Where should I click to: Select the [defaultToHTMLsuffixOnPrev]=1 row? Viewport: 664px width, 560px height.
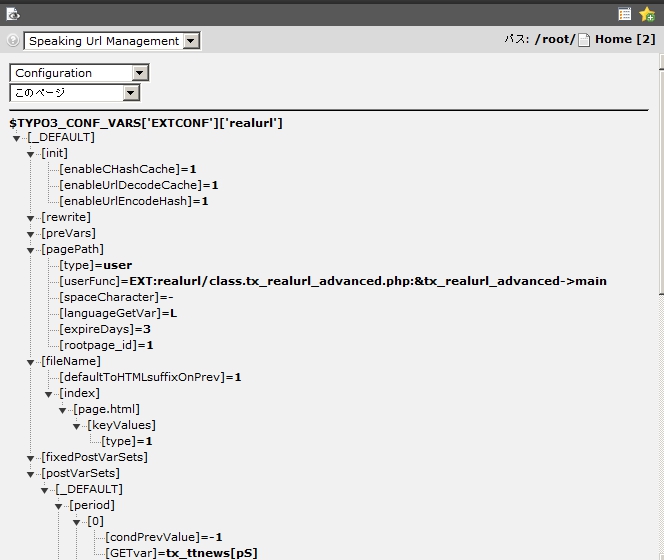click(150, 377)
